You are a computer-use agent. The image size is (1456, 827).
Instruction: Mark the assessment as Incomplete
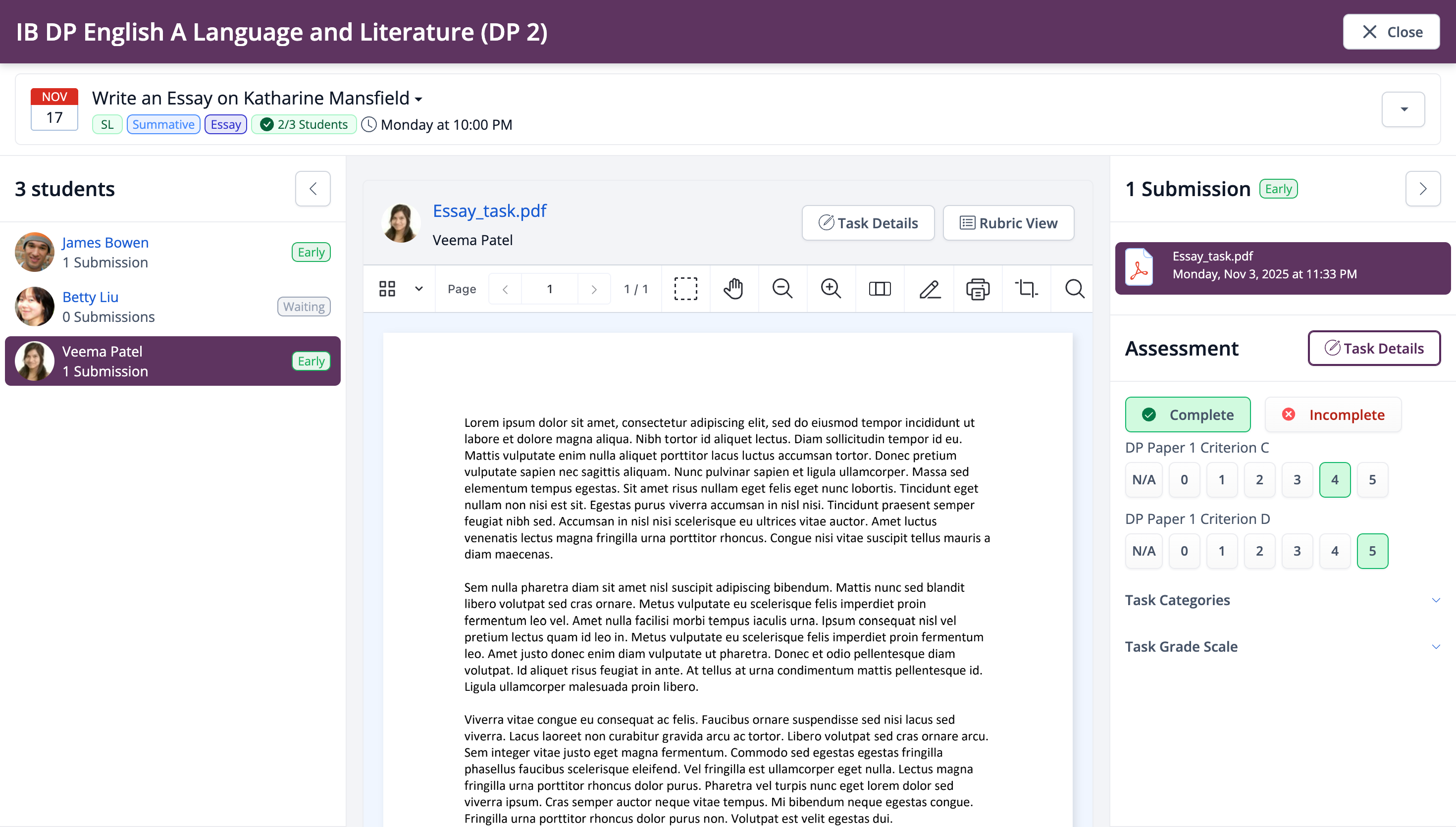(x=1333, y=414)
